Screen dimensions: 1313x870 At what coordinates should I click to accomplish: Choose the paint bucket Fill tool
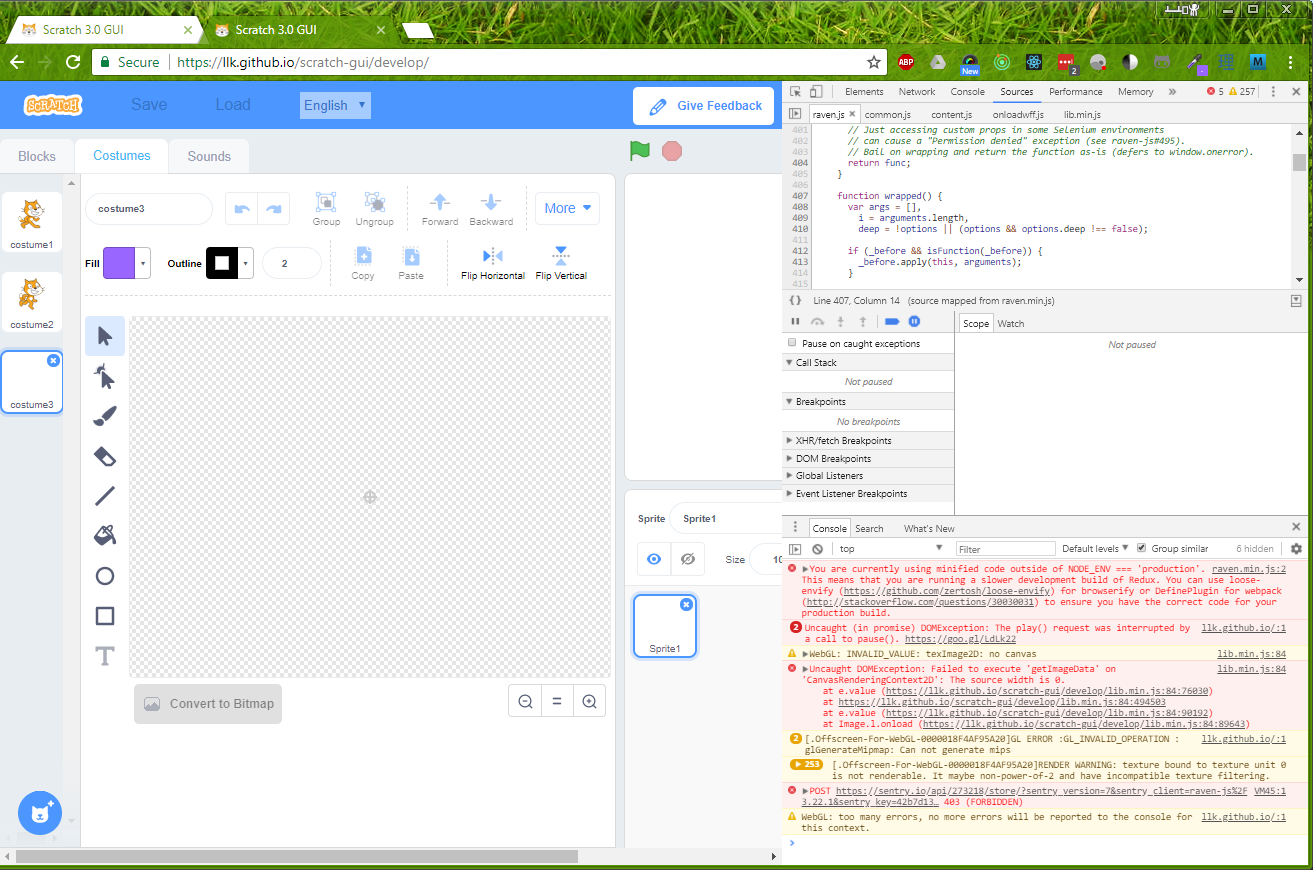click(104, 535)
